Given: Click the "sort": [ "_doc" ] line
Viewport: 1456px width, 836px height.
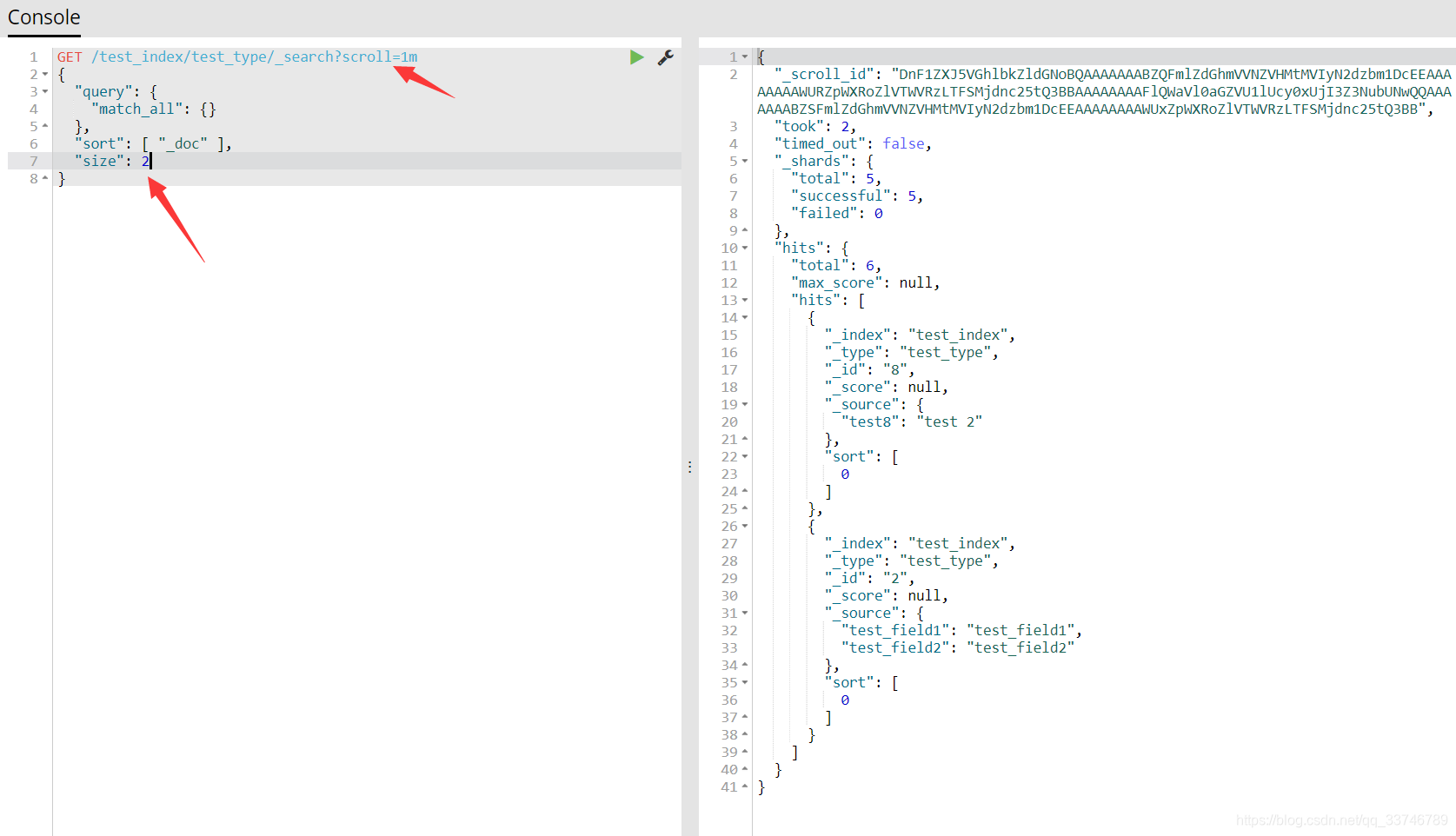Looking at the screenshot, I should (x=153, y=144).
